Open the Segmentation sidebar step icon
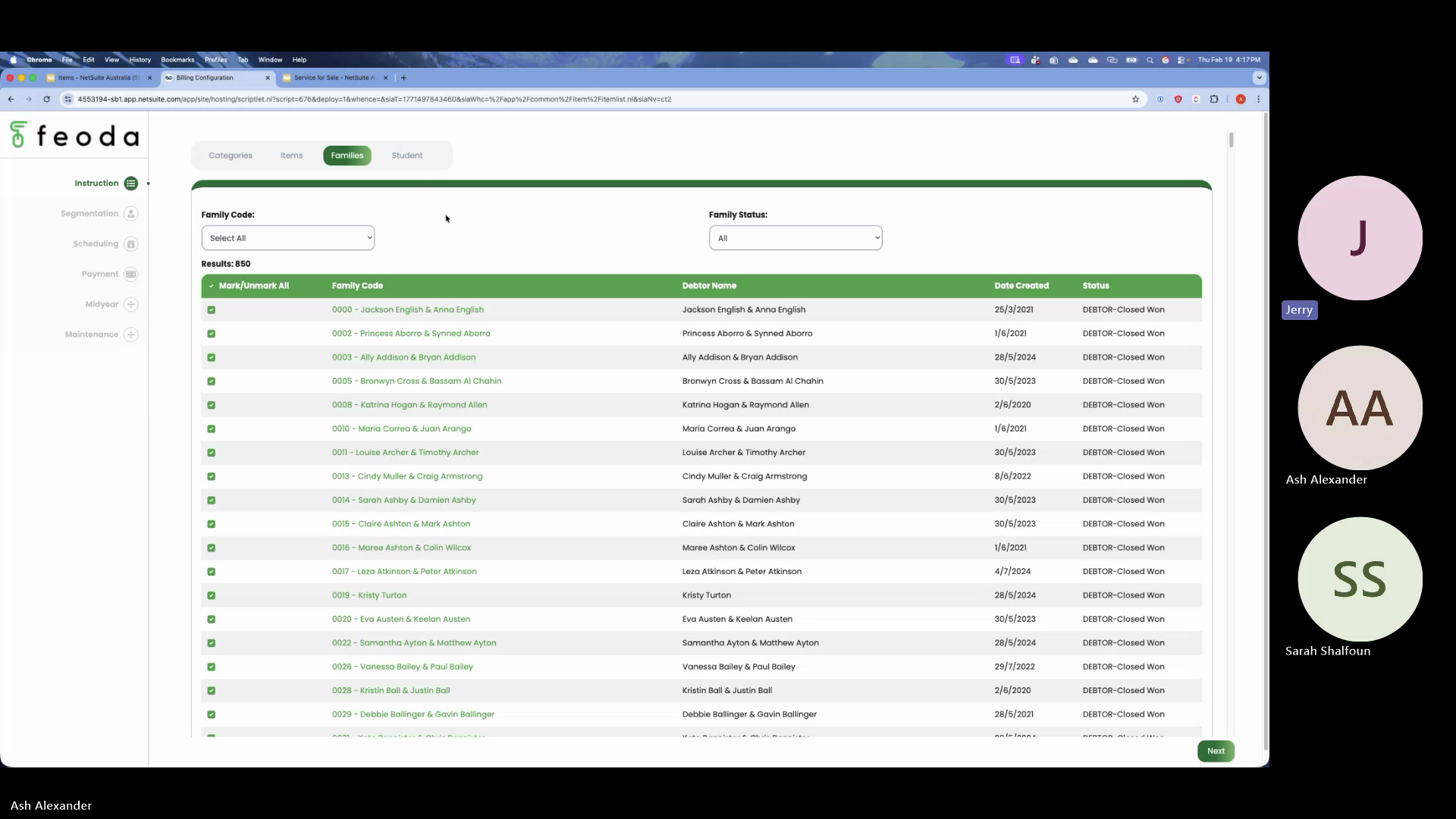 coord(131,214)
